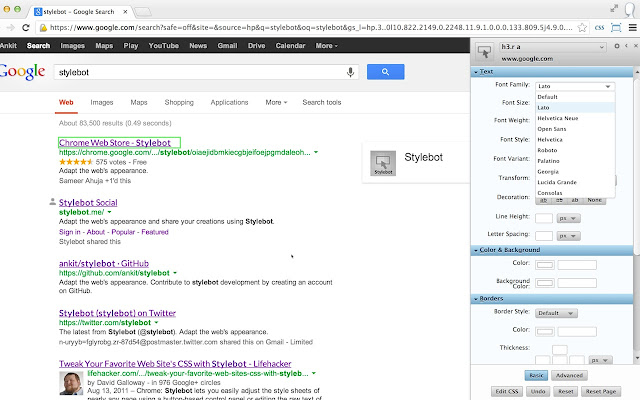640x400 pixels.
Task: Click Reset Page button
Action: pos(601,391)
